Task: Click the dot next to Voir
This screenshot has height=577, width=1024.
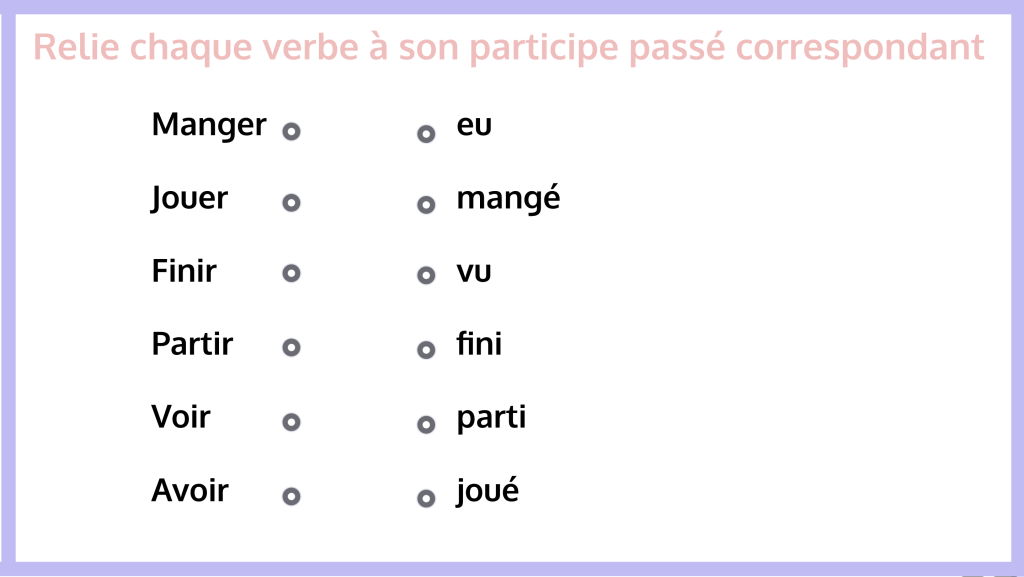Action: coord(291,422)
